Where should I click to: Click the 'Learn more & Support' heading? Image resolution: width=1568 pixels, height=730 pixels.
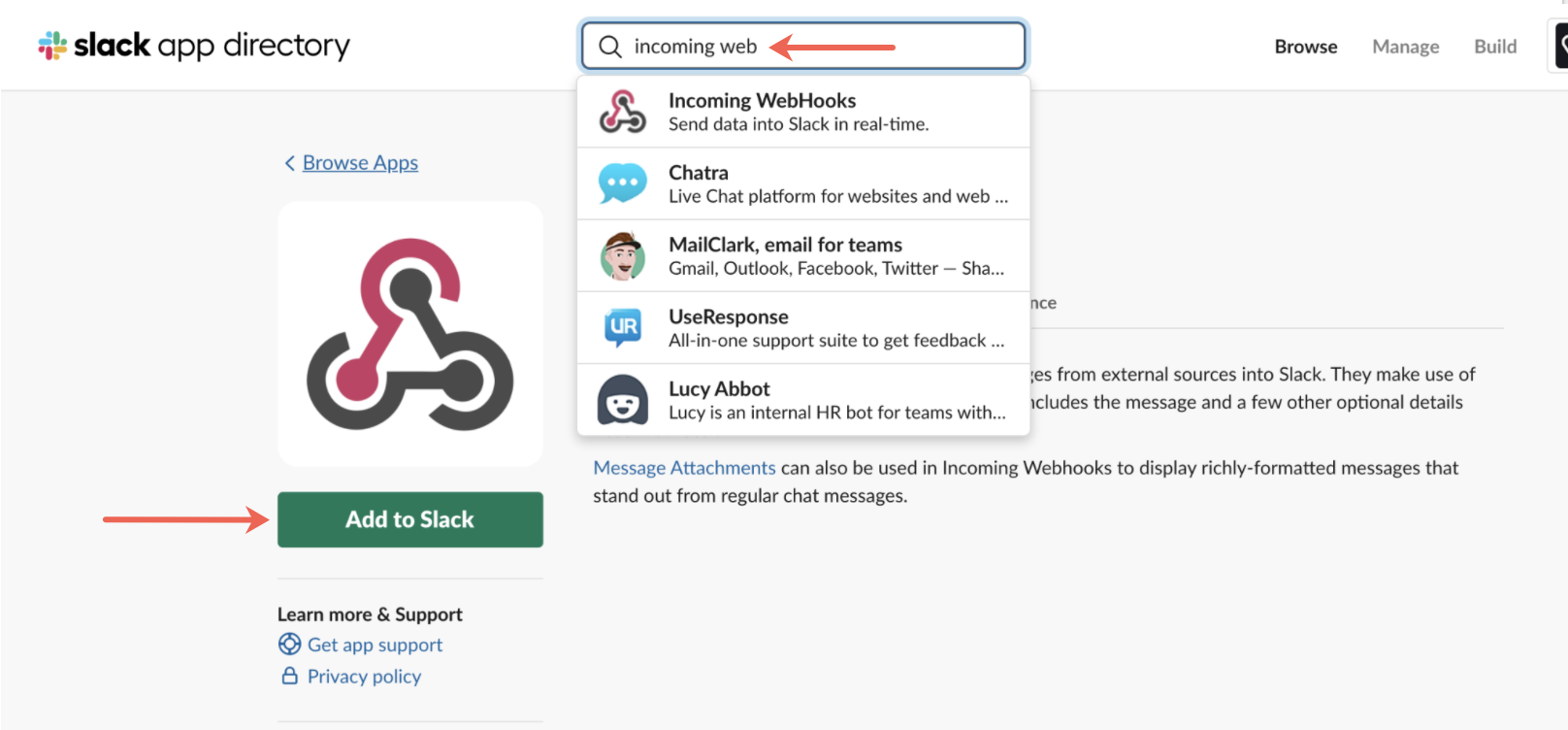click(x=370, y=614)
